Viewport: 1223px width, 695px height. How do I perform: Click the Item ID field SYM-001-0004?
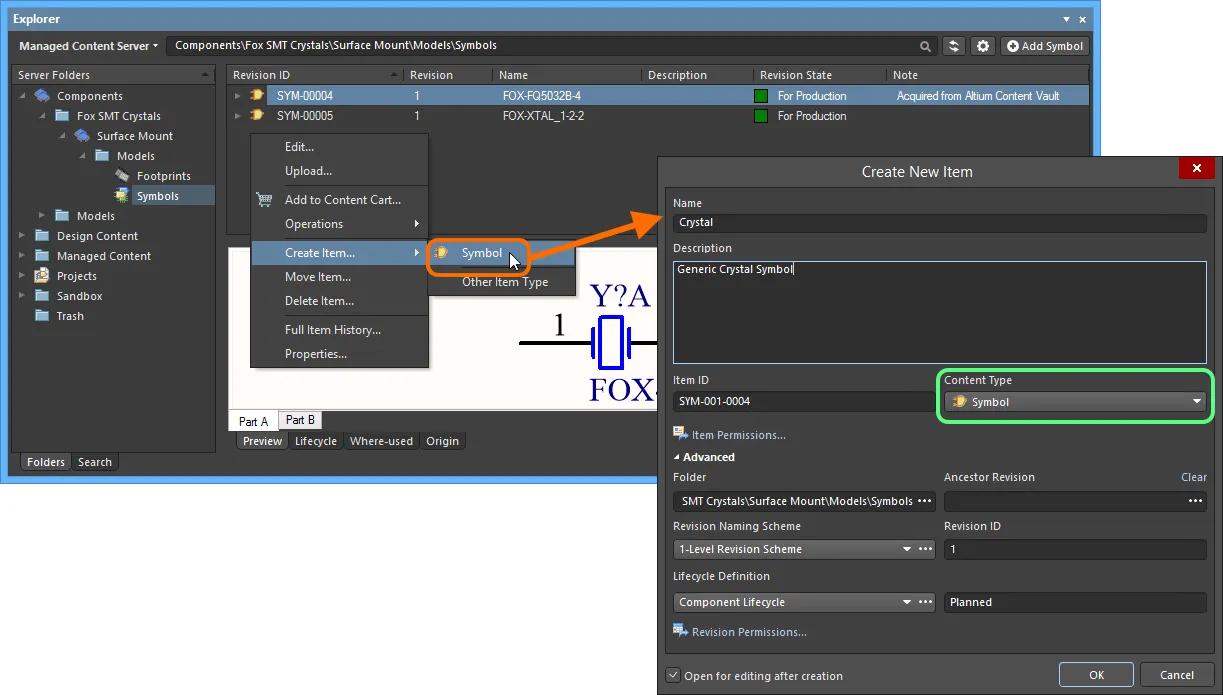click(805, 402)
